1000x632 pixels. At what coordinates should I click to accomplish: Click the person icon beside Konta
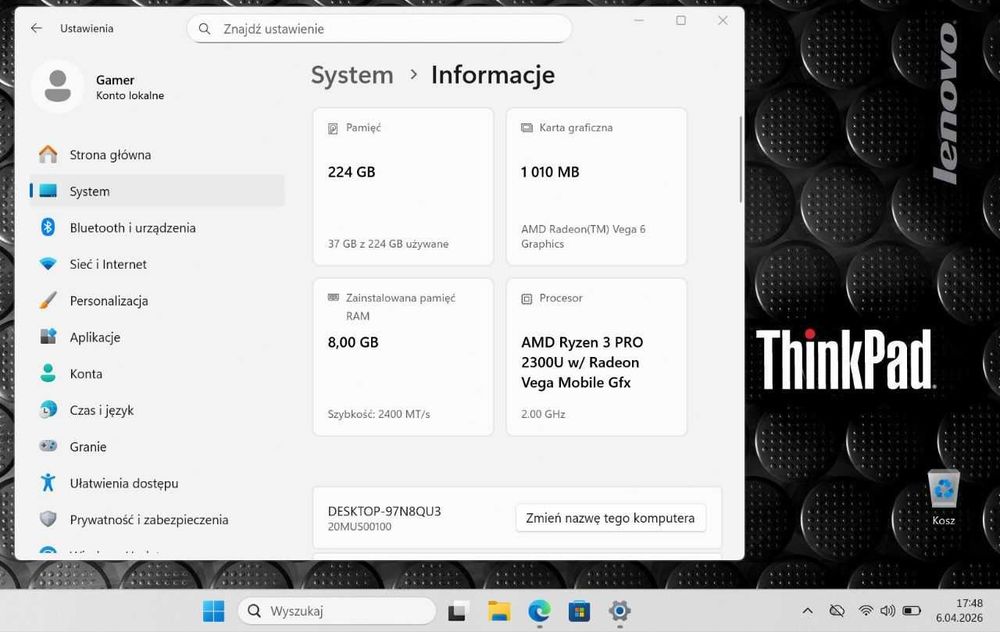pos(48,373)
